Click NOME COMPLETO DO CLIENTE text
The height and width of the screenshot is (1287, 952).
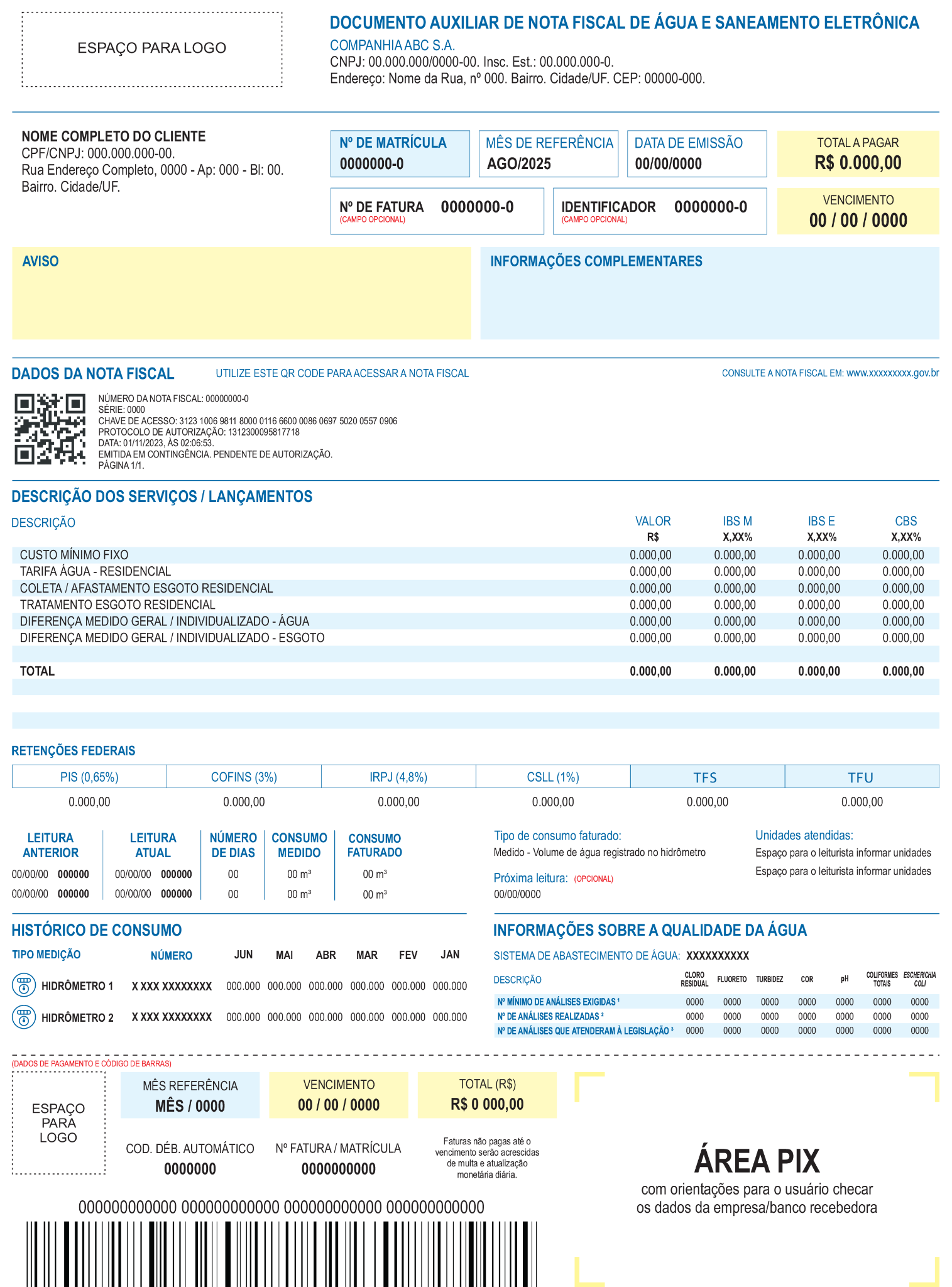pos(114,136)
